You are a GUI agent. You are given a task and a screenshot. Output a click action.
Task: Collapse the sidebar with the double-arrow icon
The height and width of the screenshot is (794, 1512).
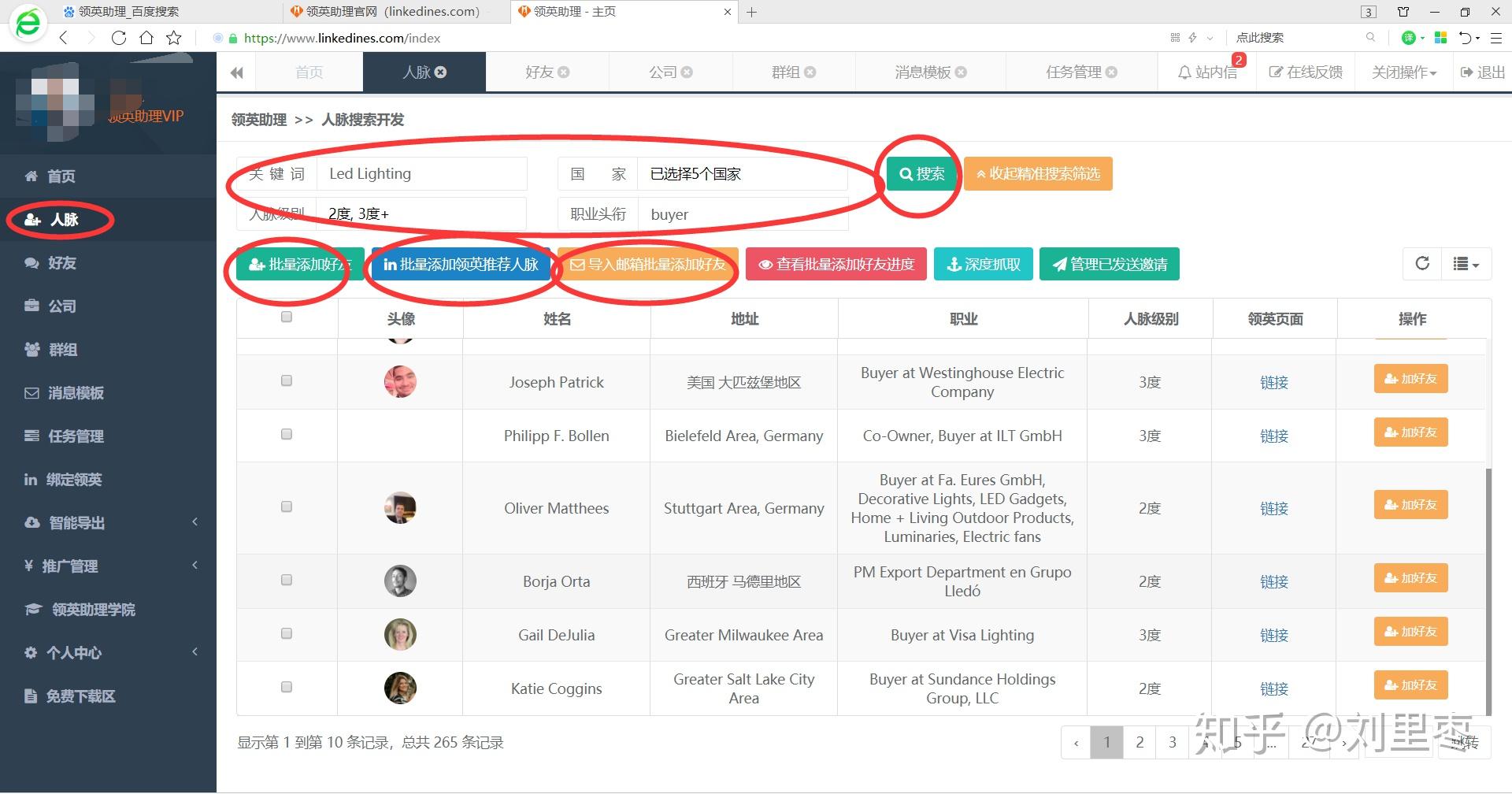point(237,72)
